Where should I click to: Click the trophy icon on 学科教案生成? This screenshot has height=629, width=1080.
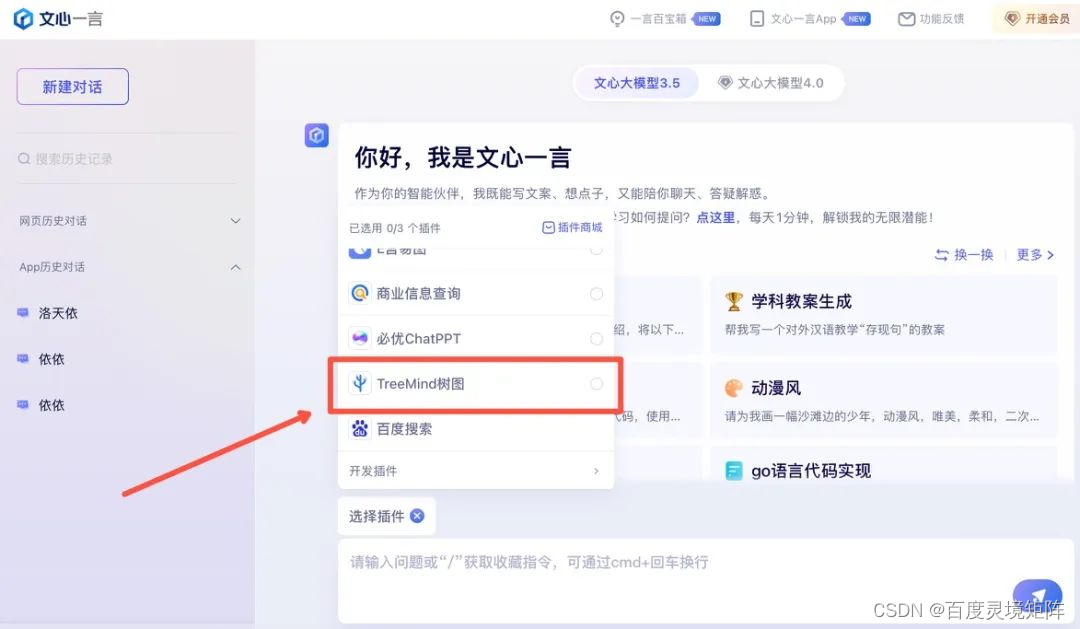point(734,302)
